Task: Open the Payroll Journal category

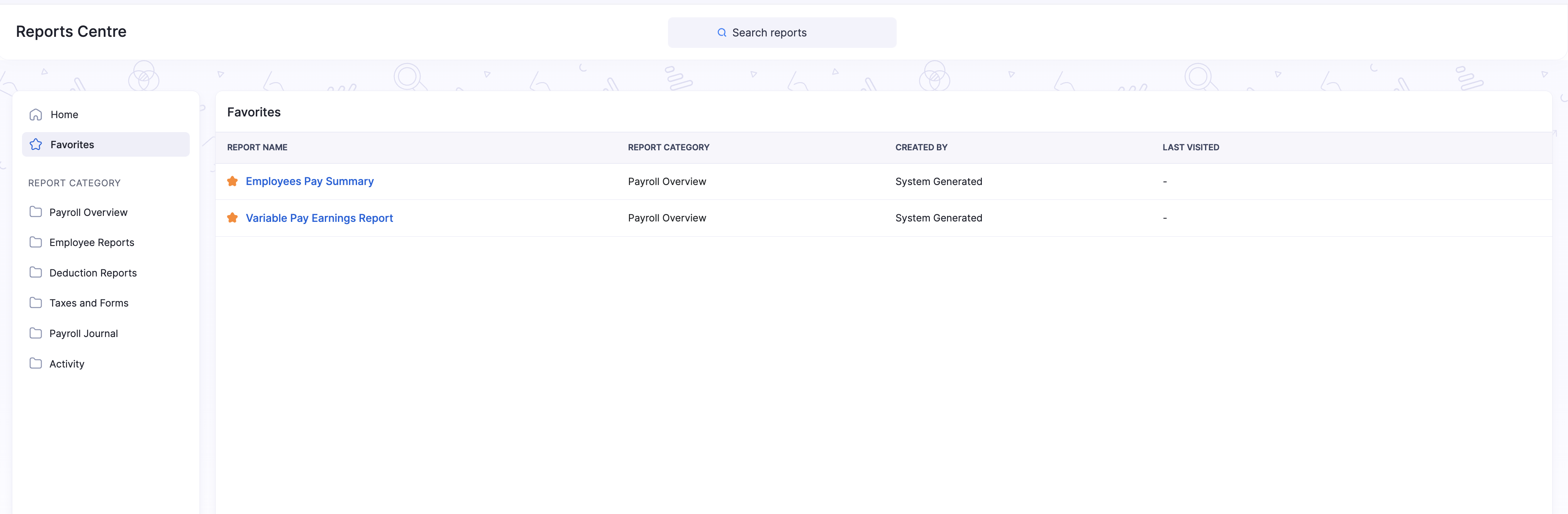Action: click(x=83, y=333)
